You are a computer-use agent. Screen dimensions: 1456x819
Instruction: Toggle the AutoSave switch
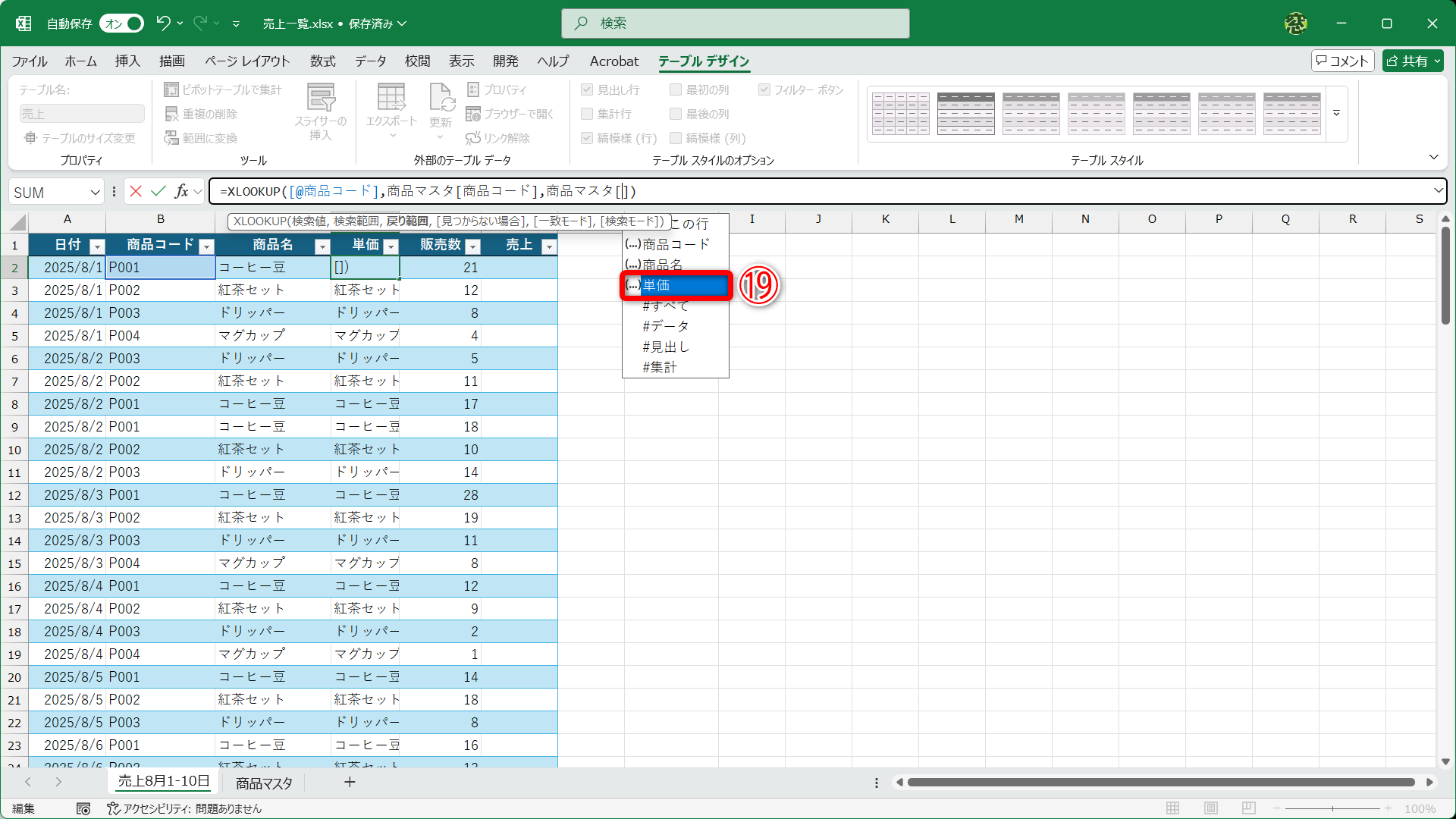tap(123, 24)
